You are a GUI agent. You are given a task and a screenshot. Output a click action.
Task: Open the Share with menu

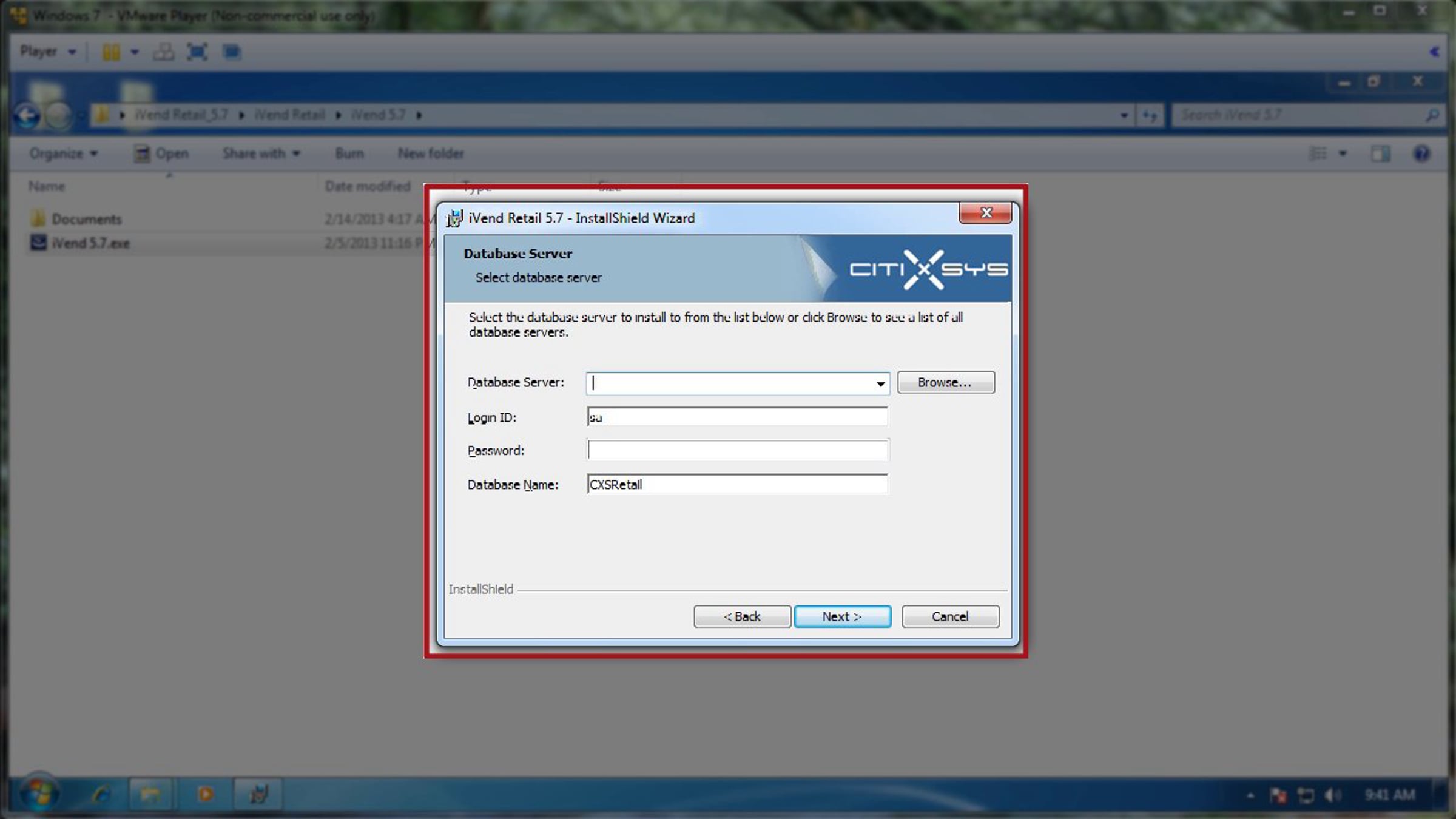point(261,153)
